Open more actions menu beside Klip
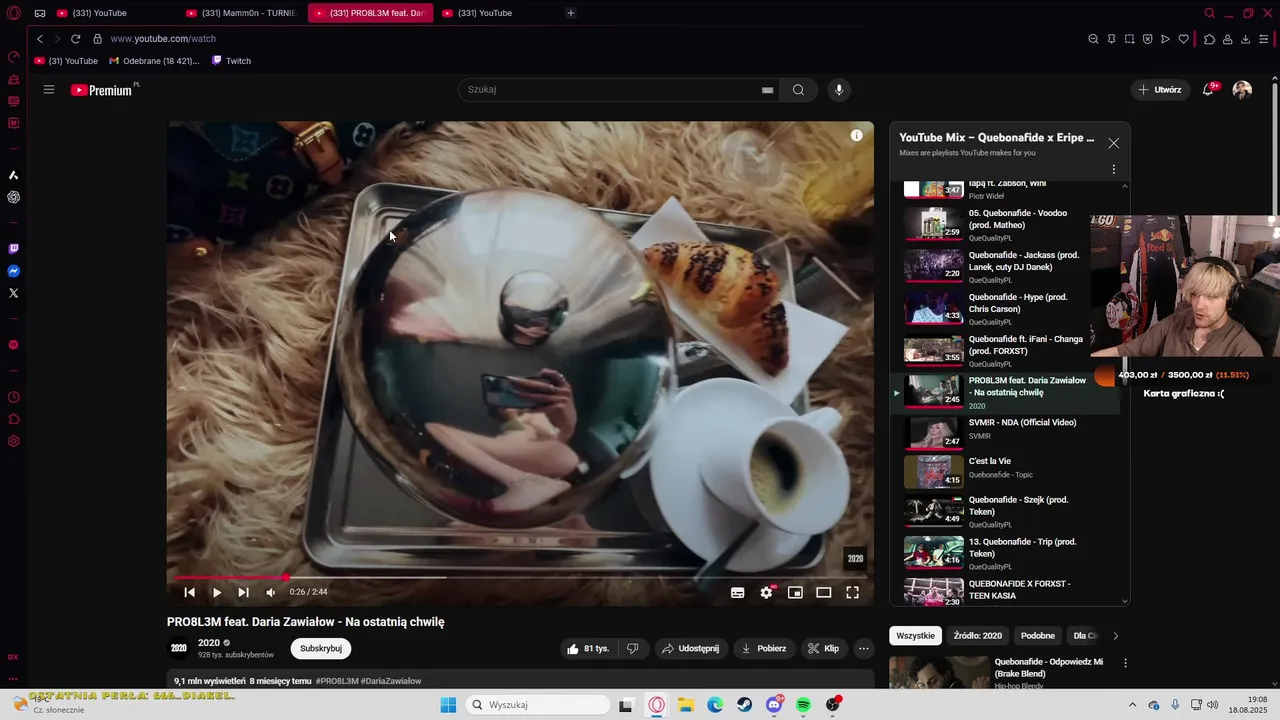1280x720 pixels. pos(864,648)
